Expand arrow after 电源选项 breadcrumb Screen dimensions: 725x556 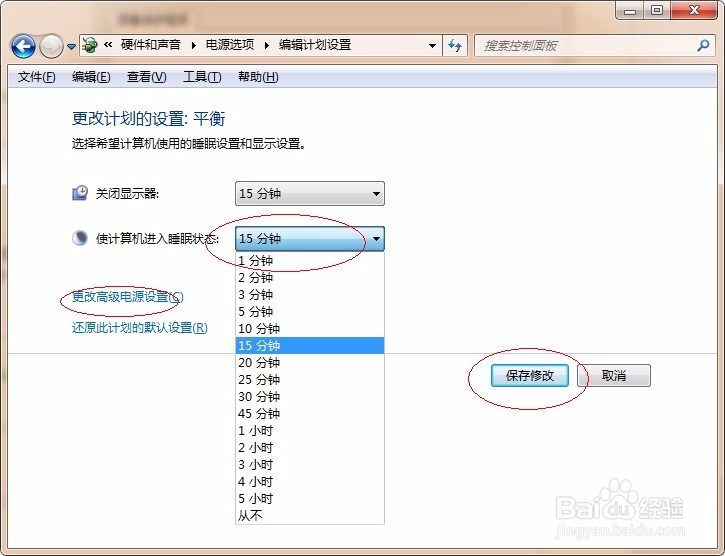pyautogui.click(x=267, y=45)
